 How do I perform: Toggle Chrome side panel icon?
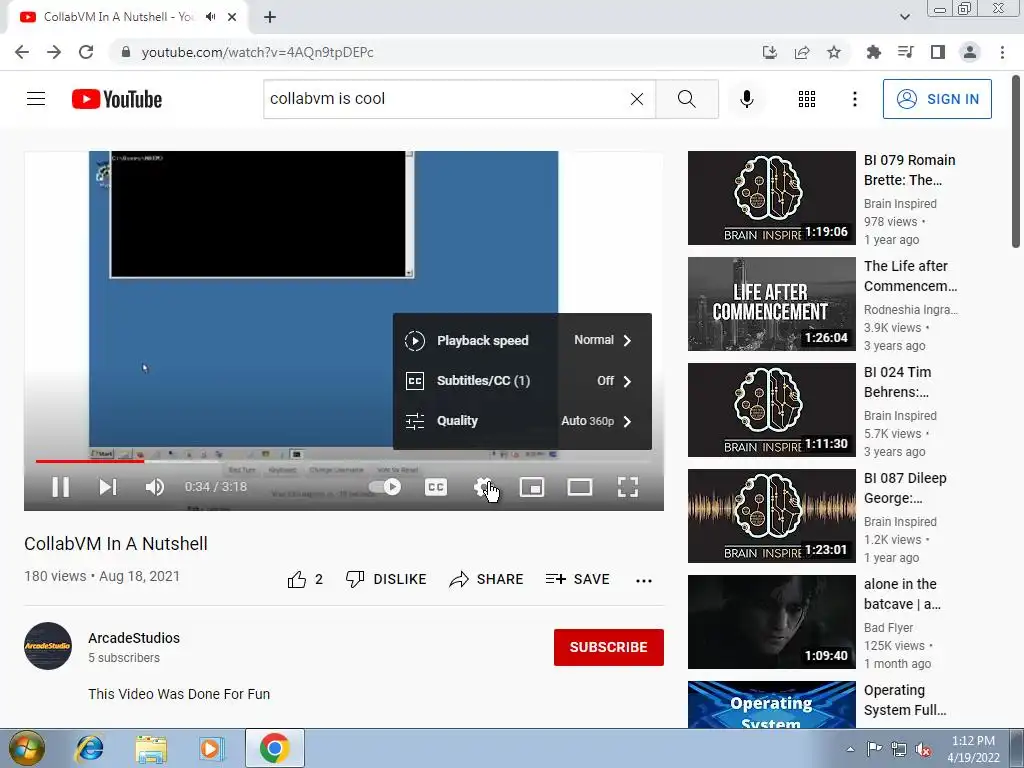[x=938, y=52]
